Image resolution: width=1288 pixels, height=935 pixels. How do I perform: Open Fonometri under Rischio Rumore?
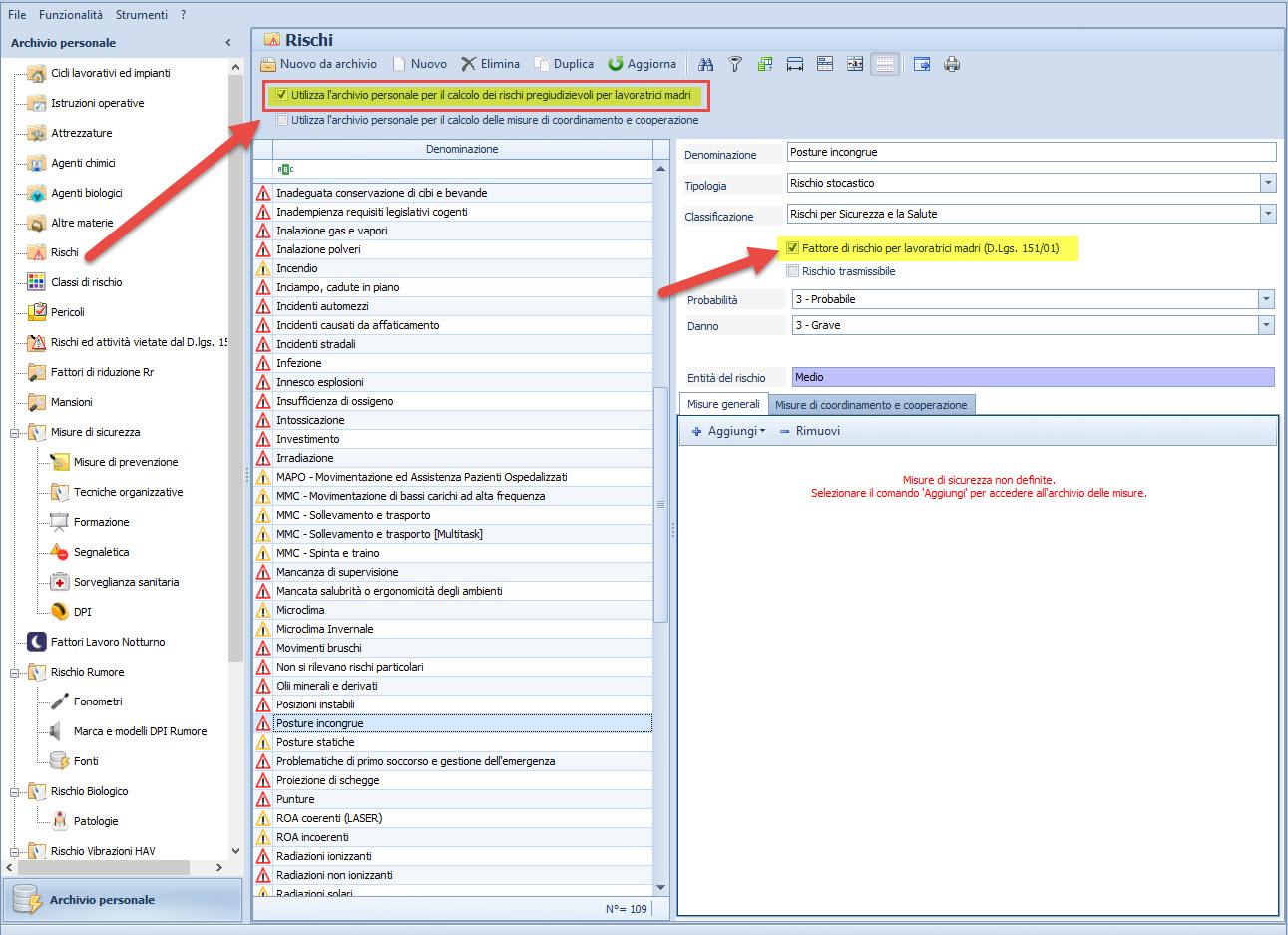tap(98, 701)
